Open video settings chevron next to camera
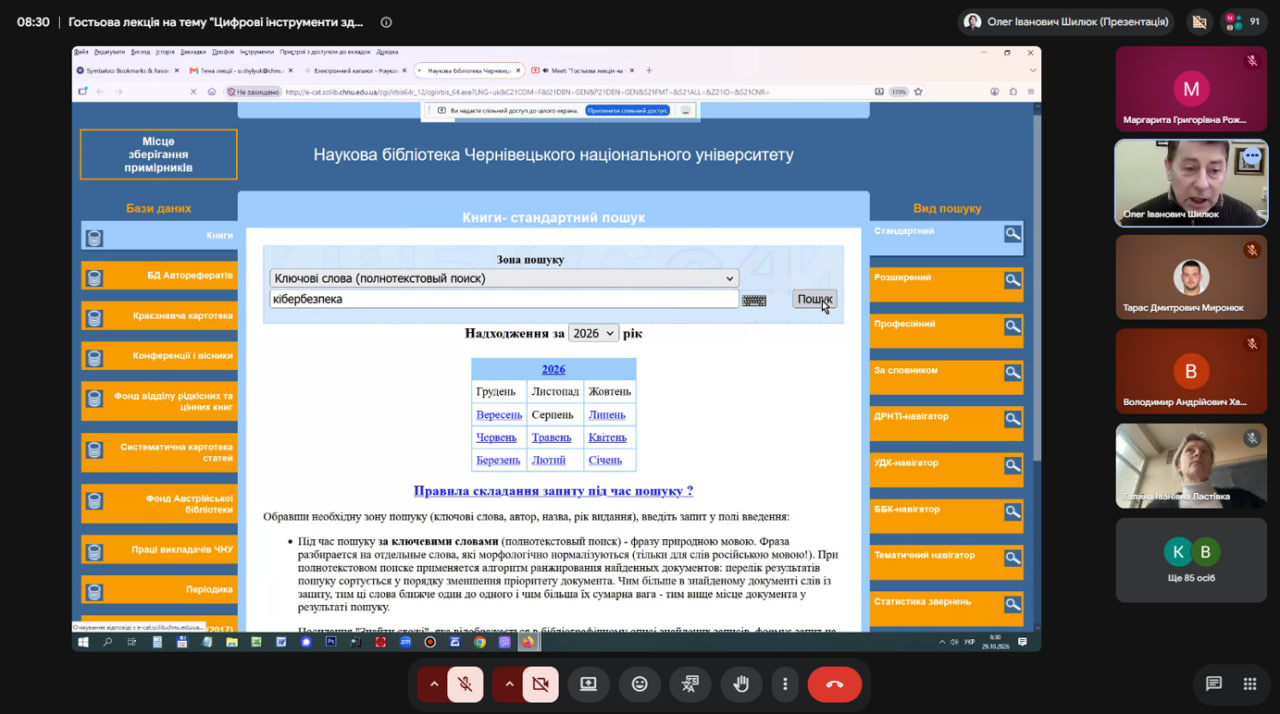Screen dimensions: 1280x714 (x=509, y=684)
